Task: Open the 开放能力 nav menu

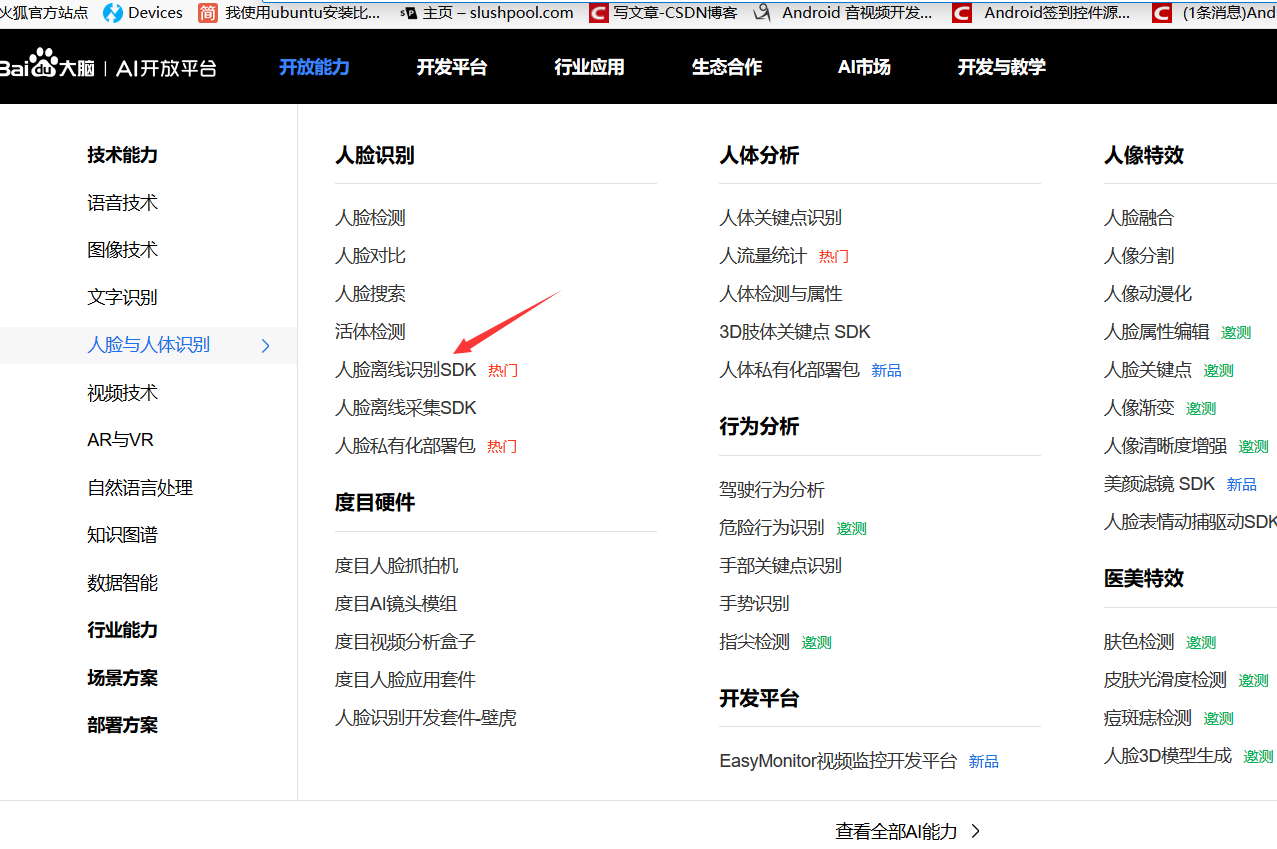Action: [314, 67]
